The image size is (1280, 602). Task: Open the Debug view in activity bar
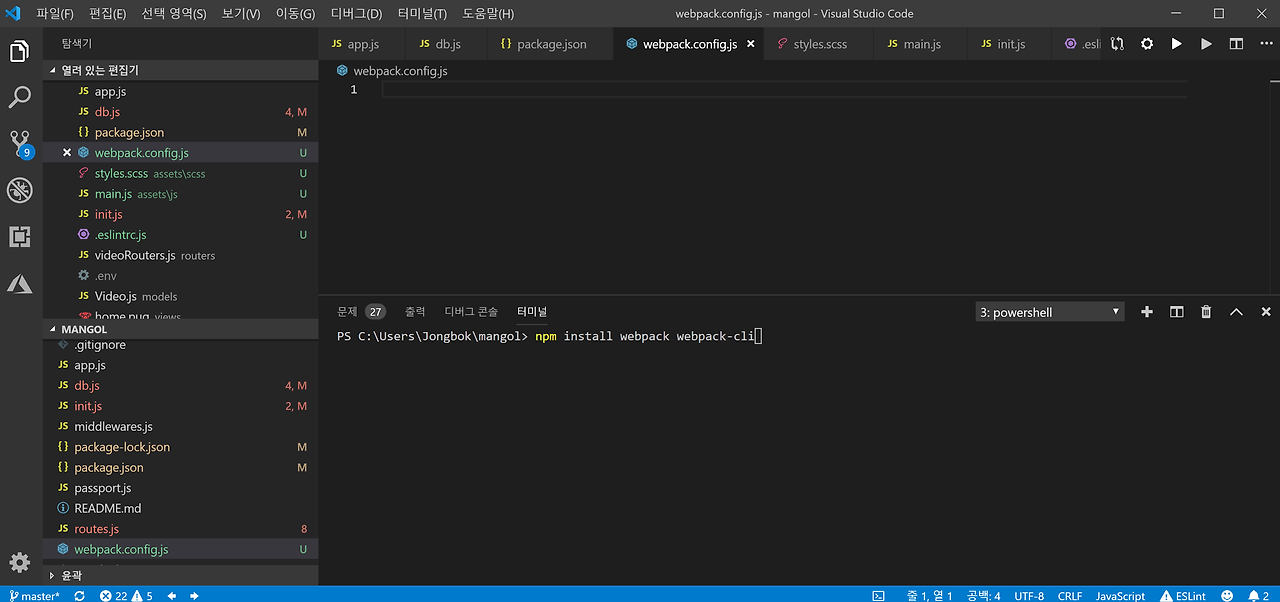click(20, 190)
